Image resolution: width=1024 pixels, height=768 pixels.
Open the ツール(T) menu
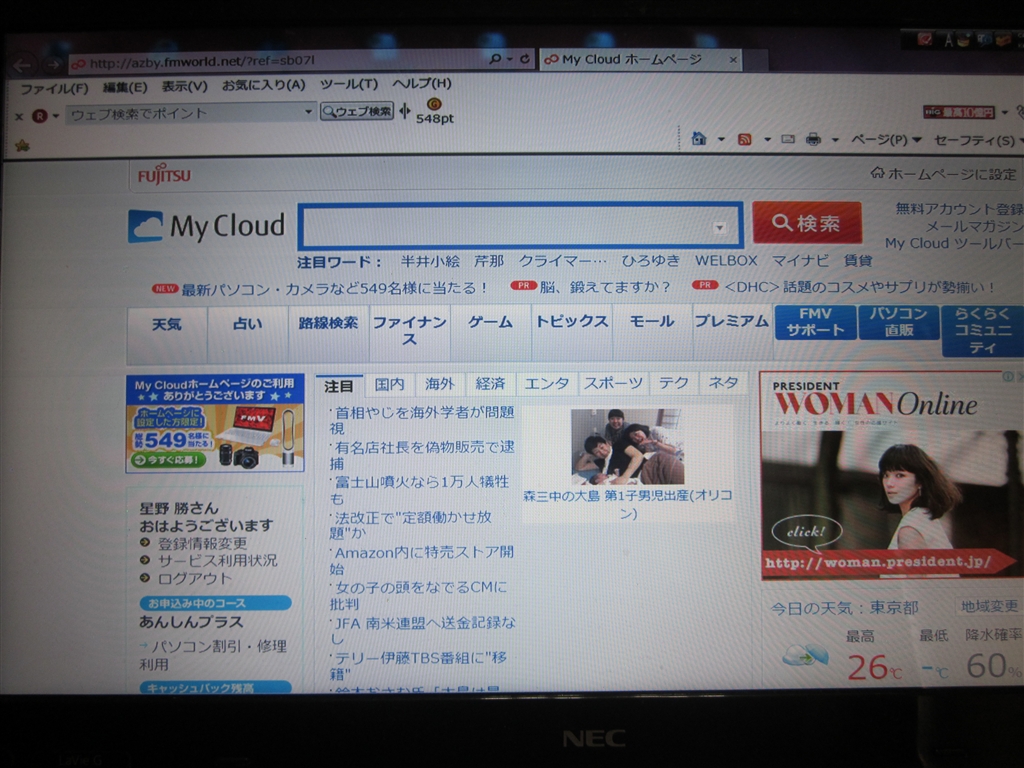(x=349, y=84)
